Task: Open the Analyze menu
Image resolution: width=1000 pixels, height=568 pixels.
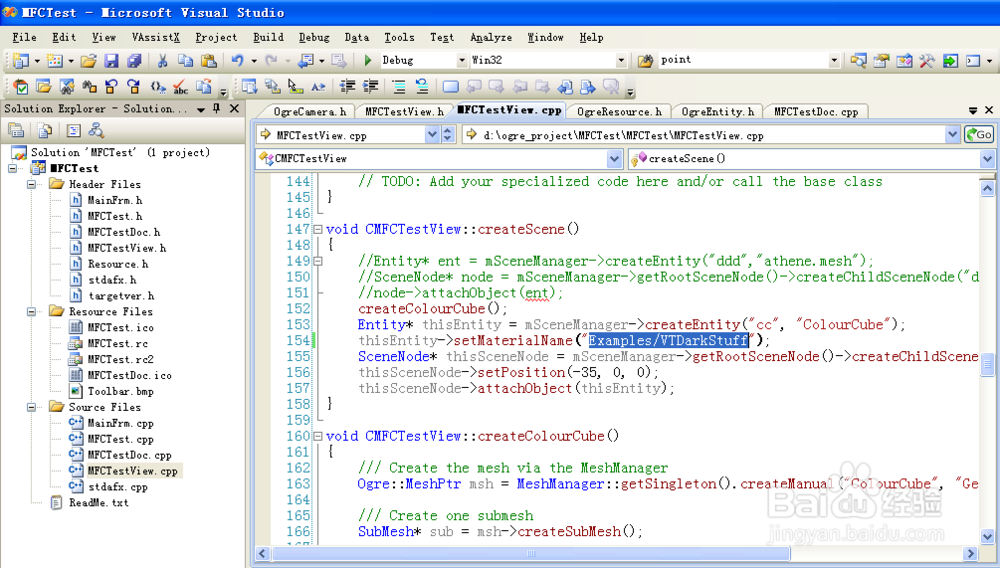Action: (x=491, y=38)
